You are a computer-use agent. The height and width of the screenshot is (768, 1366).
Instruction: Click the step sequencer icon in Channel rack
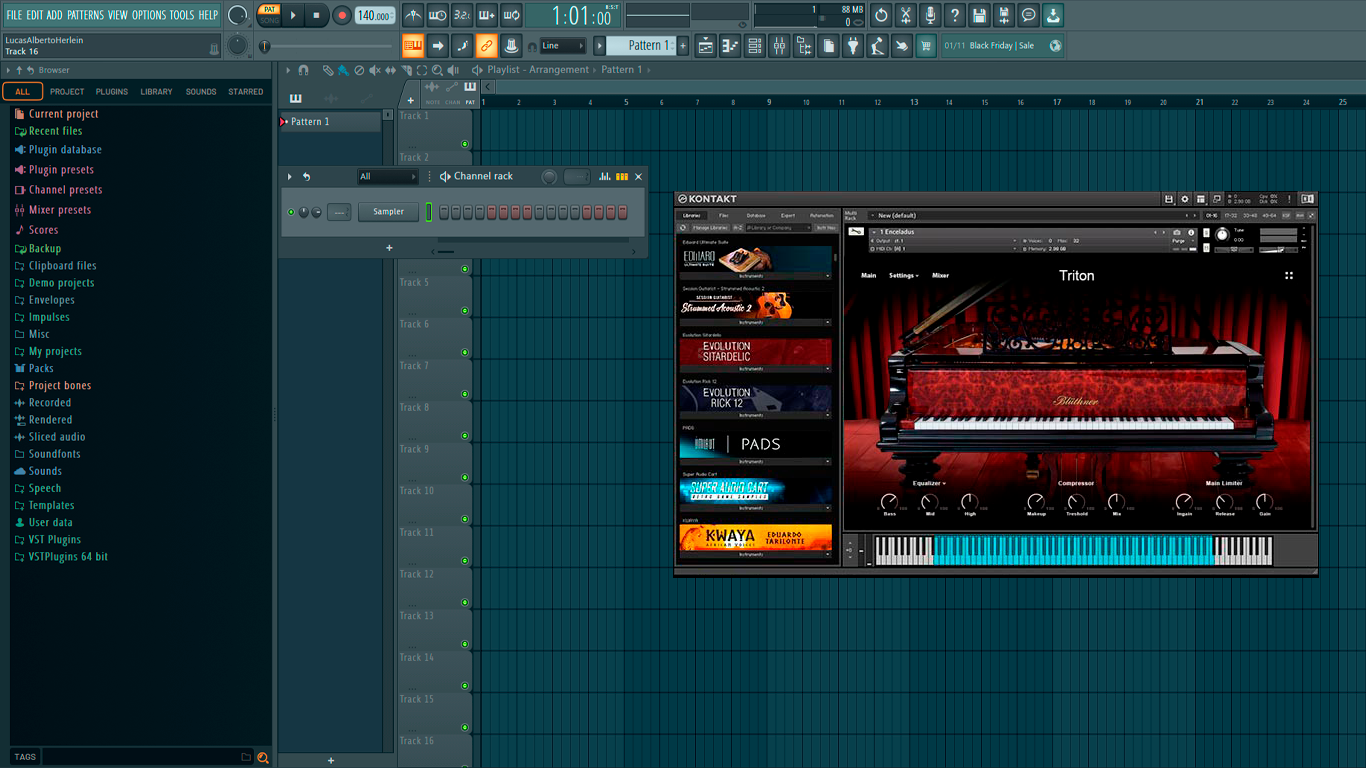coord(622,177)
